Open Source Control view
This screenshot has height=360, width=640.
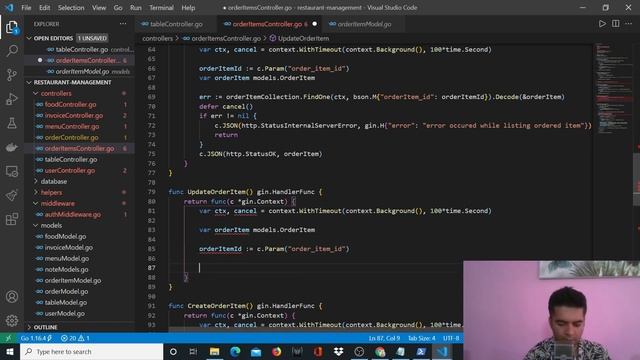click(x=12, y=75)
